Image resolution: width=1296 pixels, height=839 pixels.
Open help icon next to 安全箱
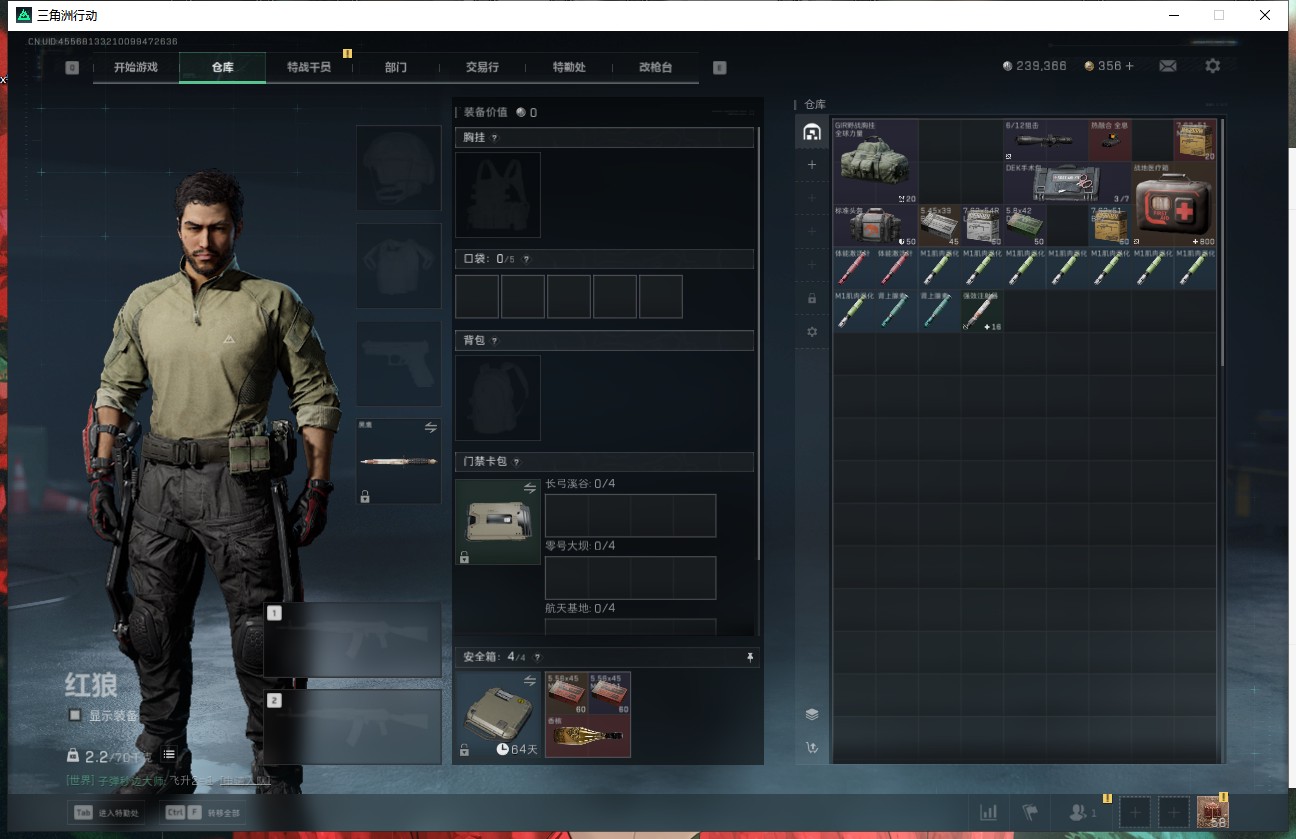click(x=537, y=657)
